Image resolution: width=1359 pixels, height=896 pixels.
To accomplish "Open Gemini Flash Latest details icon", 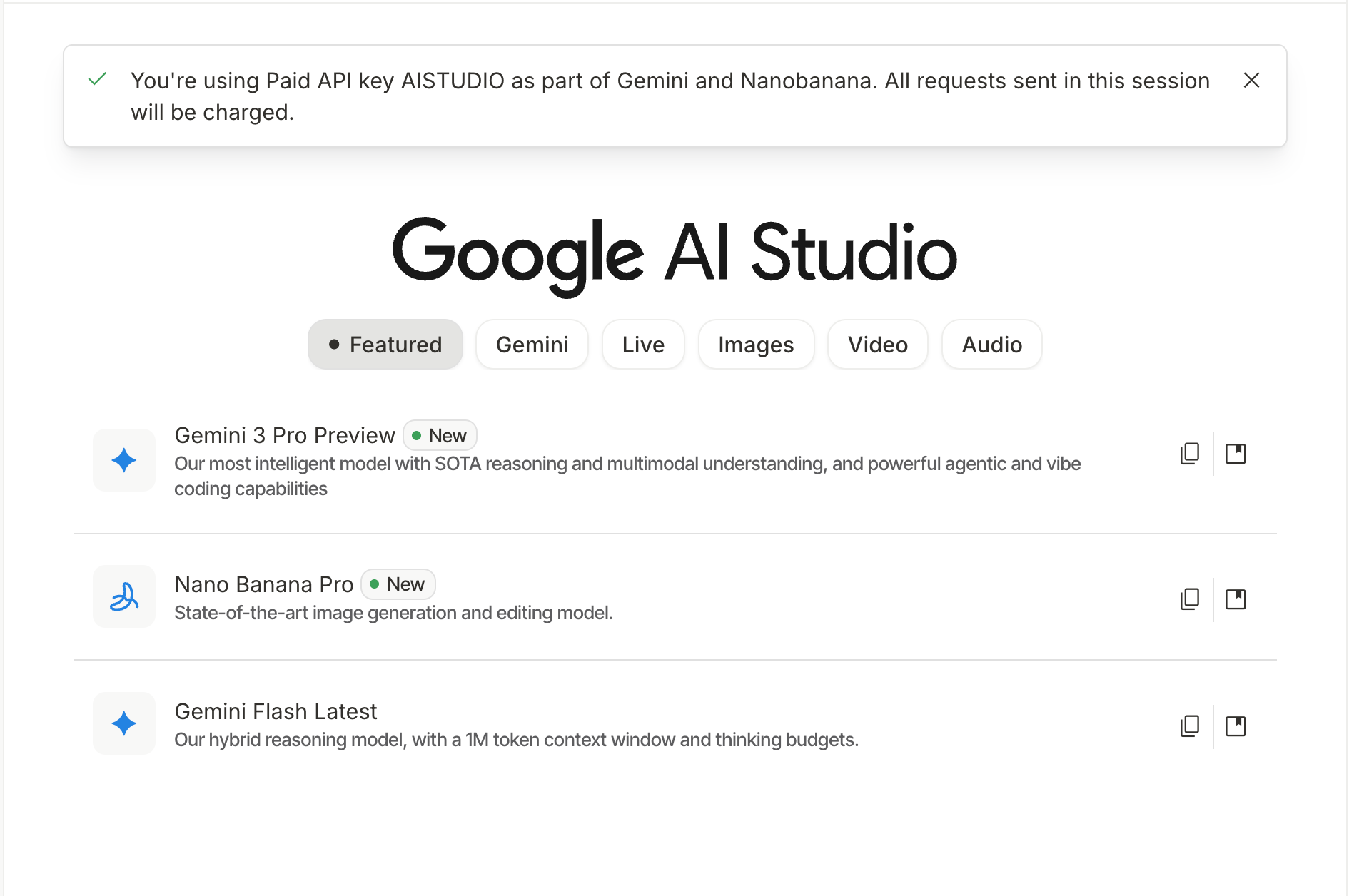I will pyautogui.click(x=1236, y=726).
